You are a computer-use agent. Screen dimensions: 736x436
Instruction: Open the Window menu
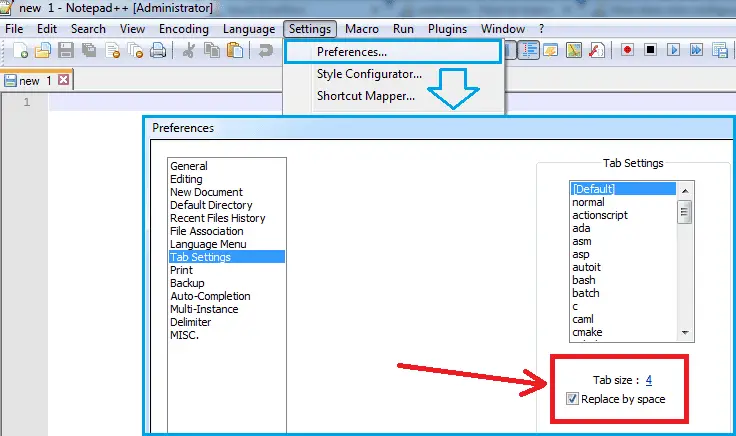click(503, 29)
